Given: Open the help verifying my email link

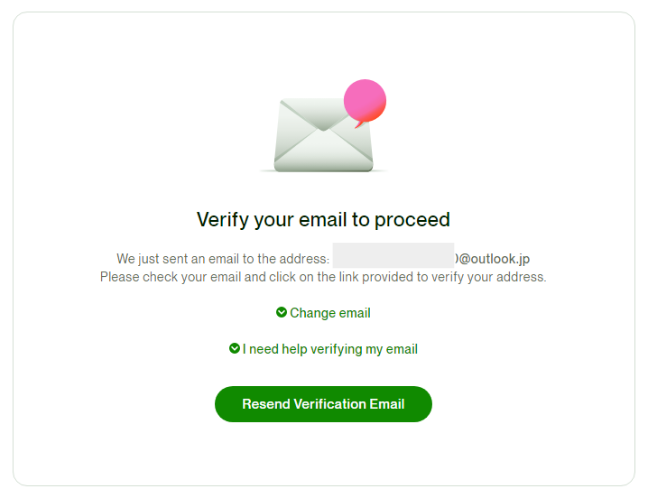Looking at the screenshot, I should tap(330, 349).
